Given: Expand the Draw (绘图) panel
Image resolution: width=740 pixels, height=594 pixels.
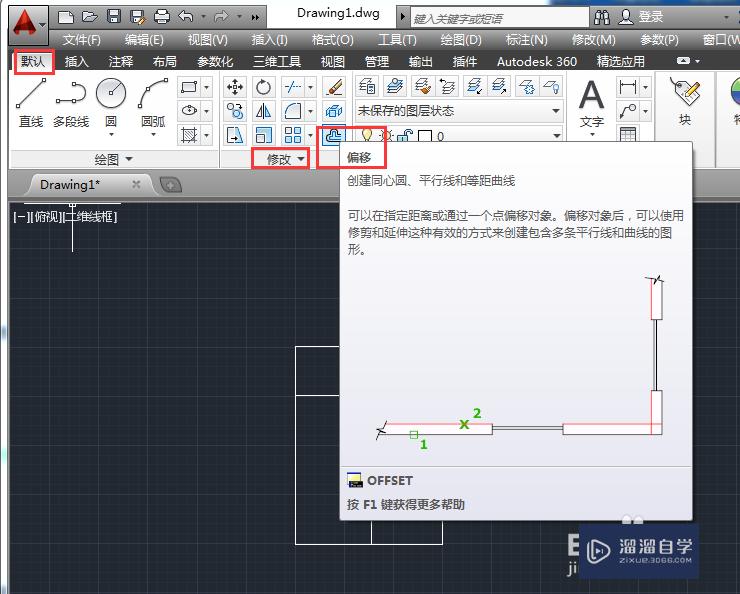Looking at the screenshot, I should point(113,159).
